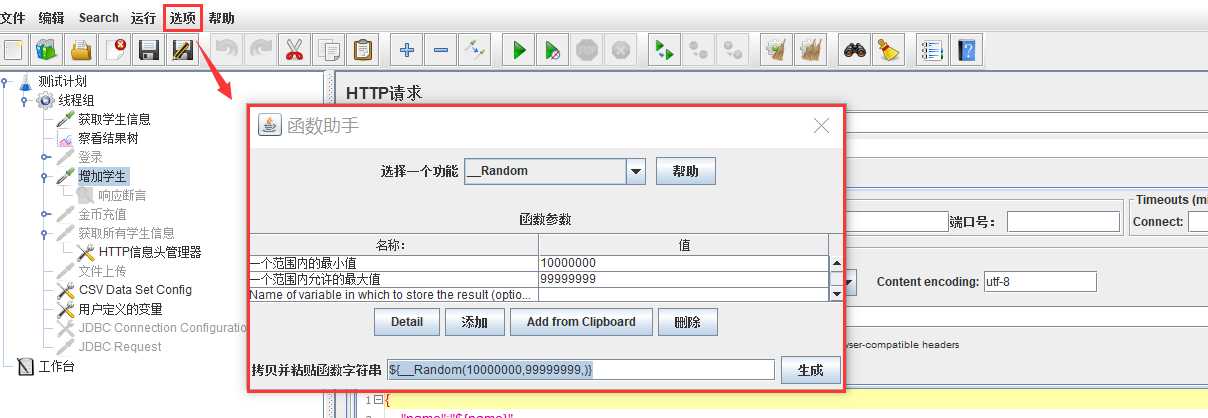Open the Templates toolbar icon
This screenshot has height=418, width=1208.
click(x=47, y=50)
